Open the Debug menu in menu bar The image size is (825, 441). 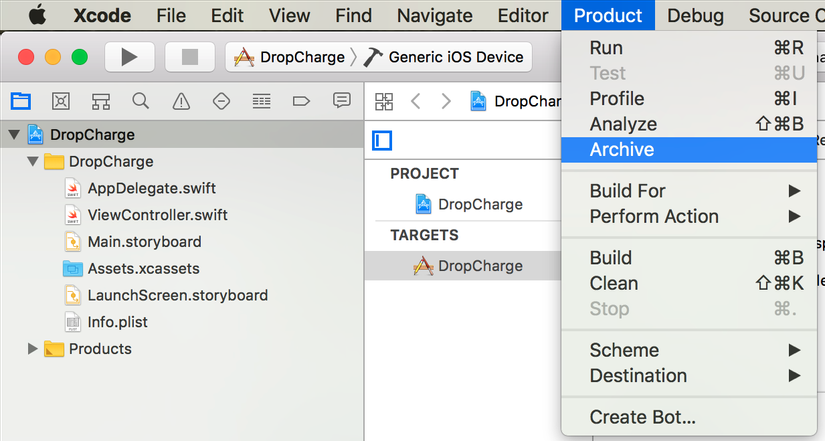click(695, 15)
